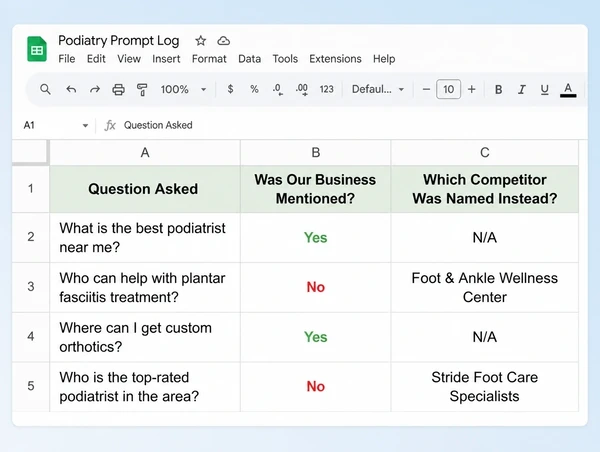
Task: Select row 2 header
Action: click(x=31, y=237)
